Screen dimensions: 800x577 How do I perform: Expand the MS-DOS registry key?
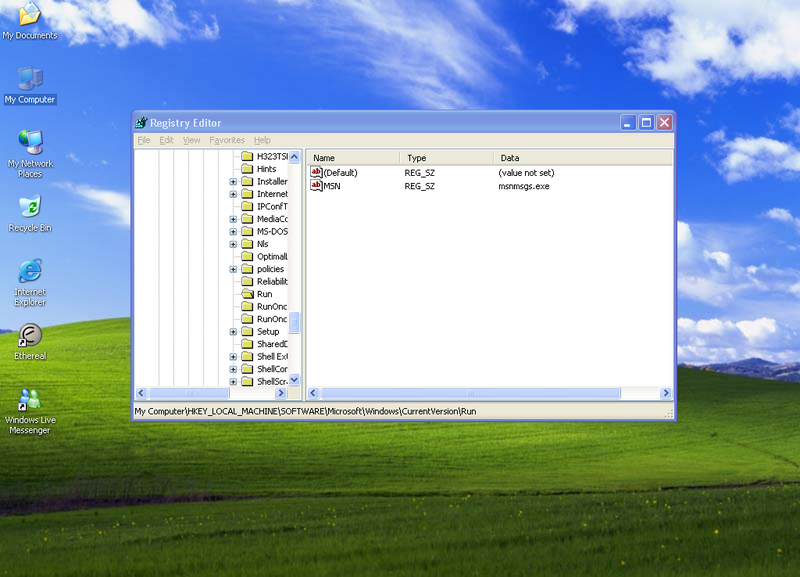[233, 232]
